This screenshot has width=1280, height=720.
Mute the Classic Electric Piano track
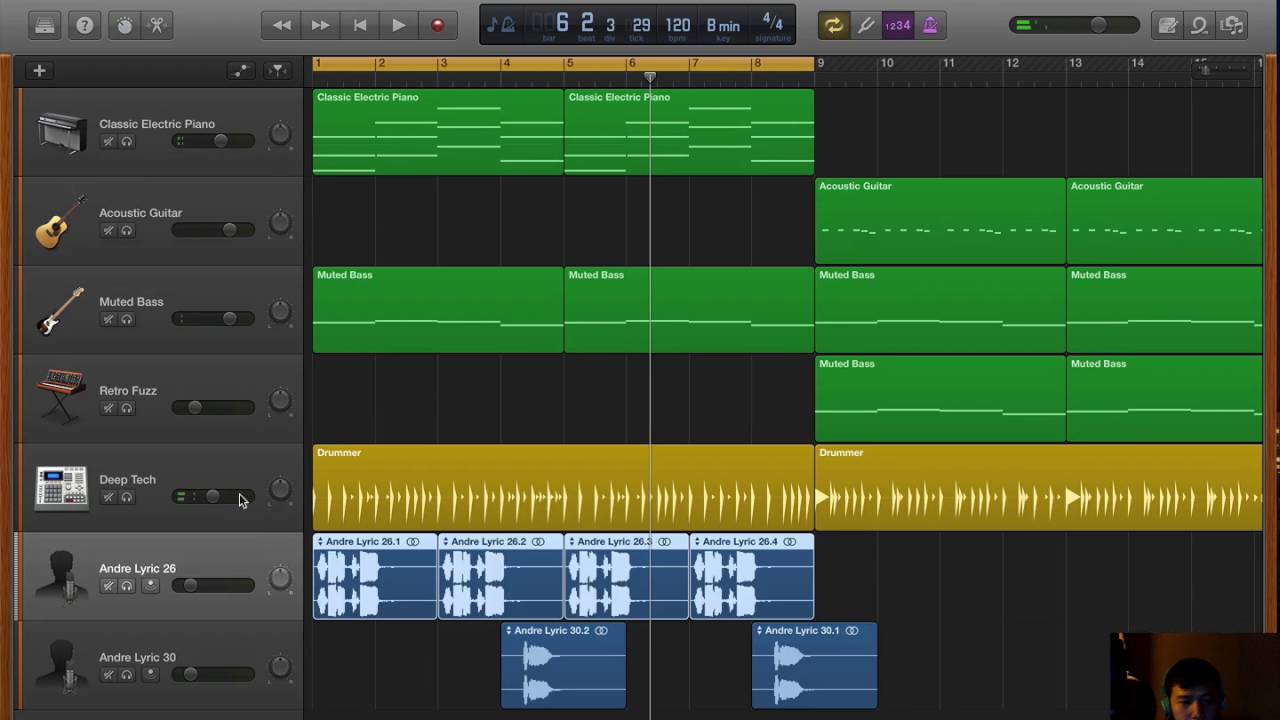[x=108, y=142]
